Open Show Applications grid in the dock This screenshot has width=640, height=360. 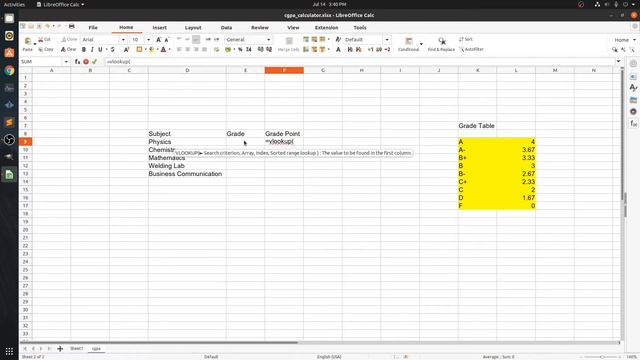coord(9,351)
